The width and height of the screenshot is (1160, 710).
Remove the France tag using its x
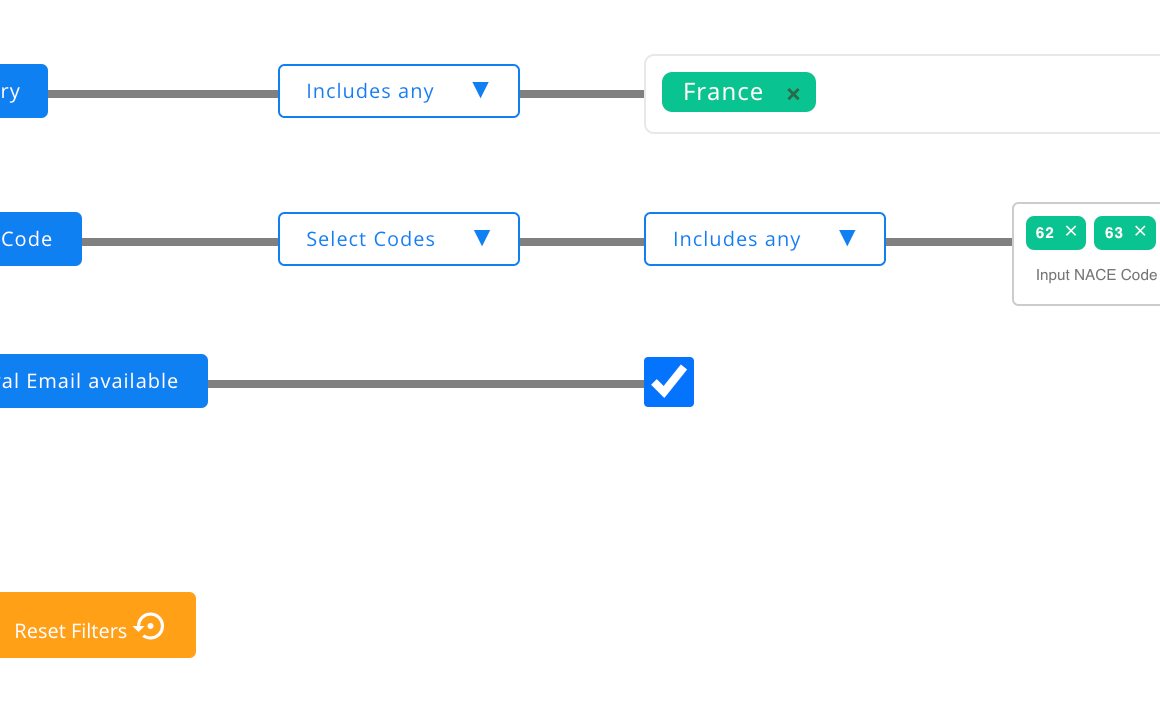click(x=793, y=94)
